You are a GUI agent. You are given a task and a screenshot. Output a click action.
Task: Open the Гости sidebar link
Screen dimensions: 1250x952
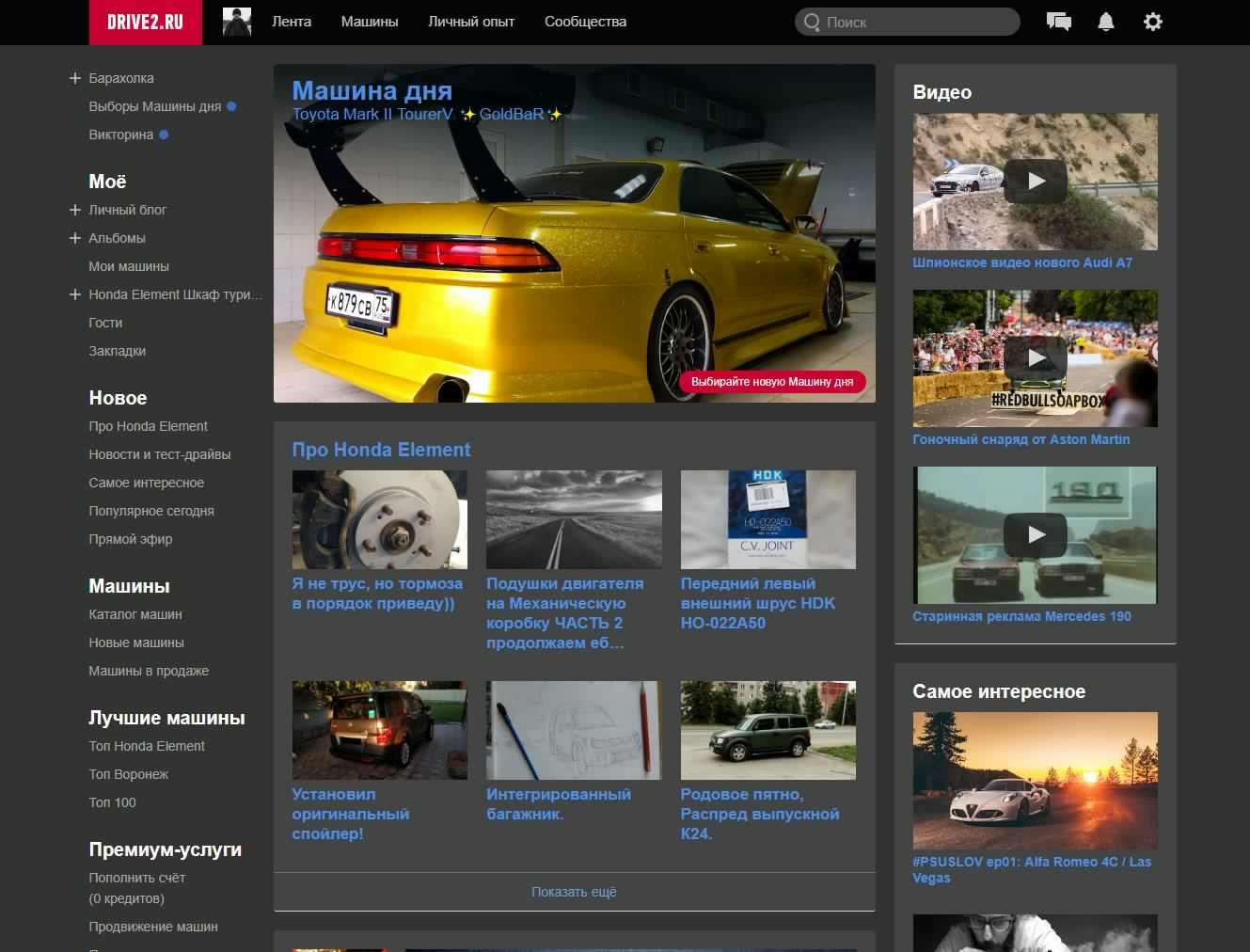pyautogui.click(x=105, y=323)
